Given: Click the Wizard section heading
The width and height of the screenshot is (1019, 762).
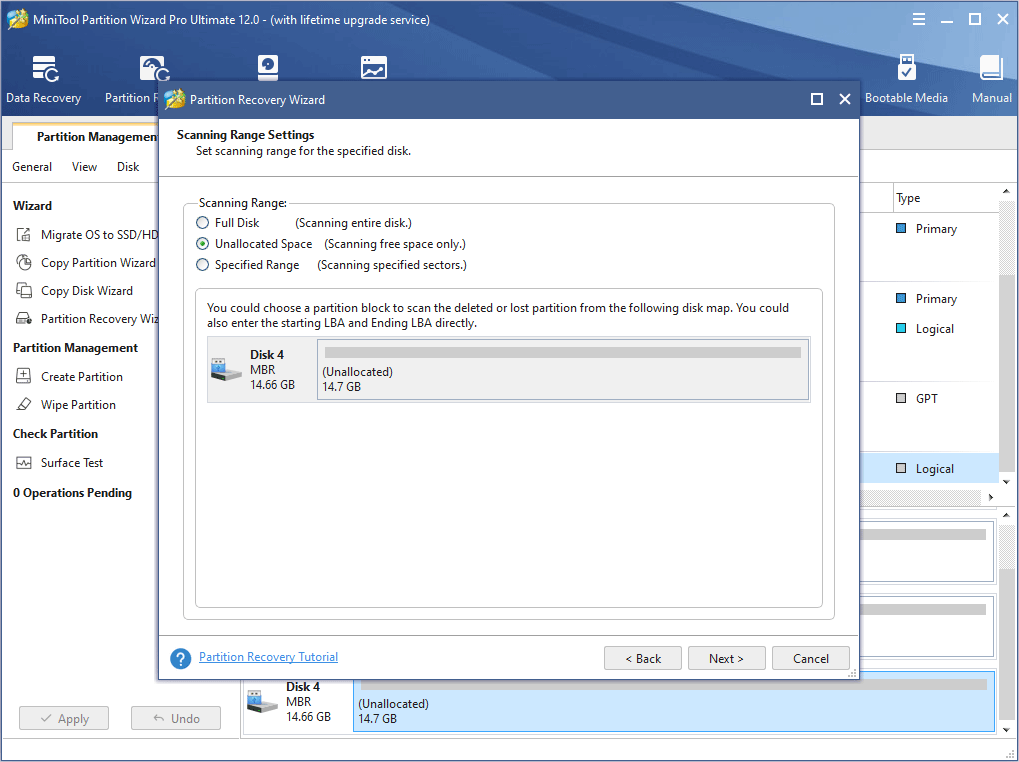Looking at the screenshot, I should (x=32, y=205).
